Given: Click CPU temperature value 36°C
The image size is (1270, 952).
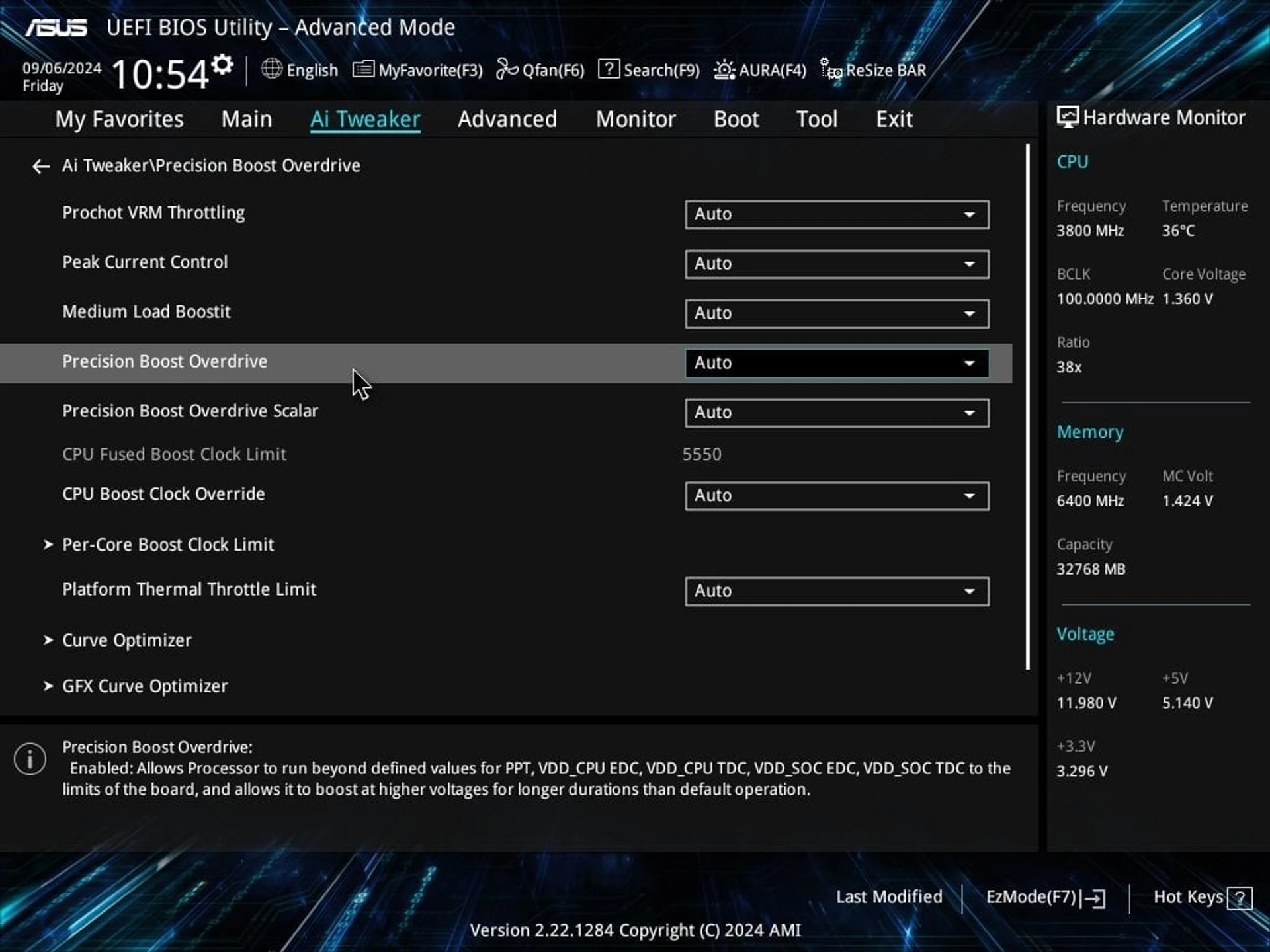Looking at the screenshot, I should 1179,231.
